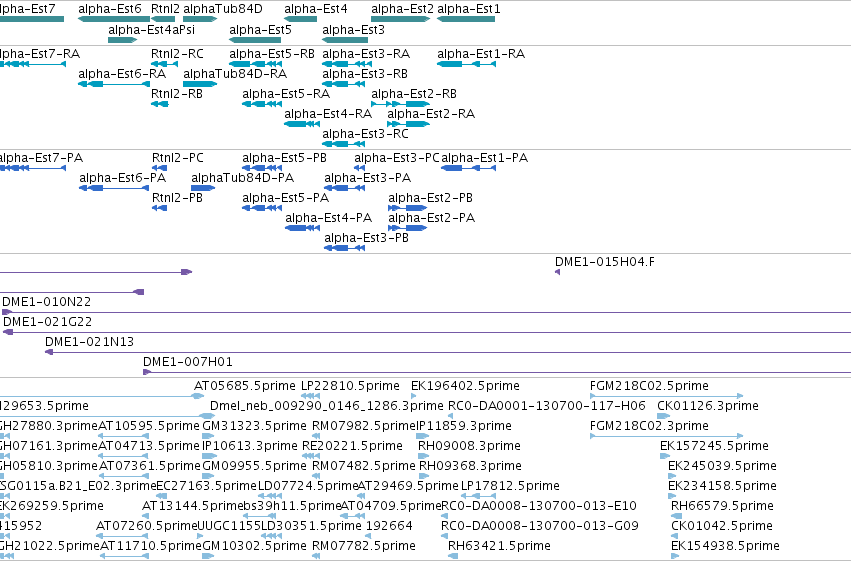Viewport: 851px width, 561px height.
Task: Select transcript alpha-Est4-RA
Action: (302, 124)
